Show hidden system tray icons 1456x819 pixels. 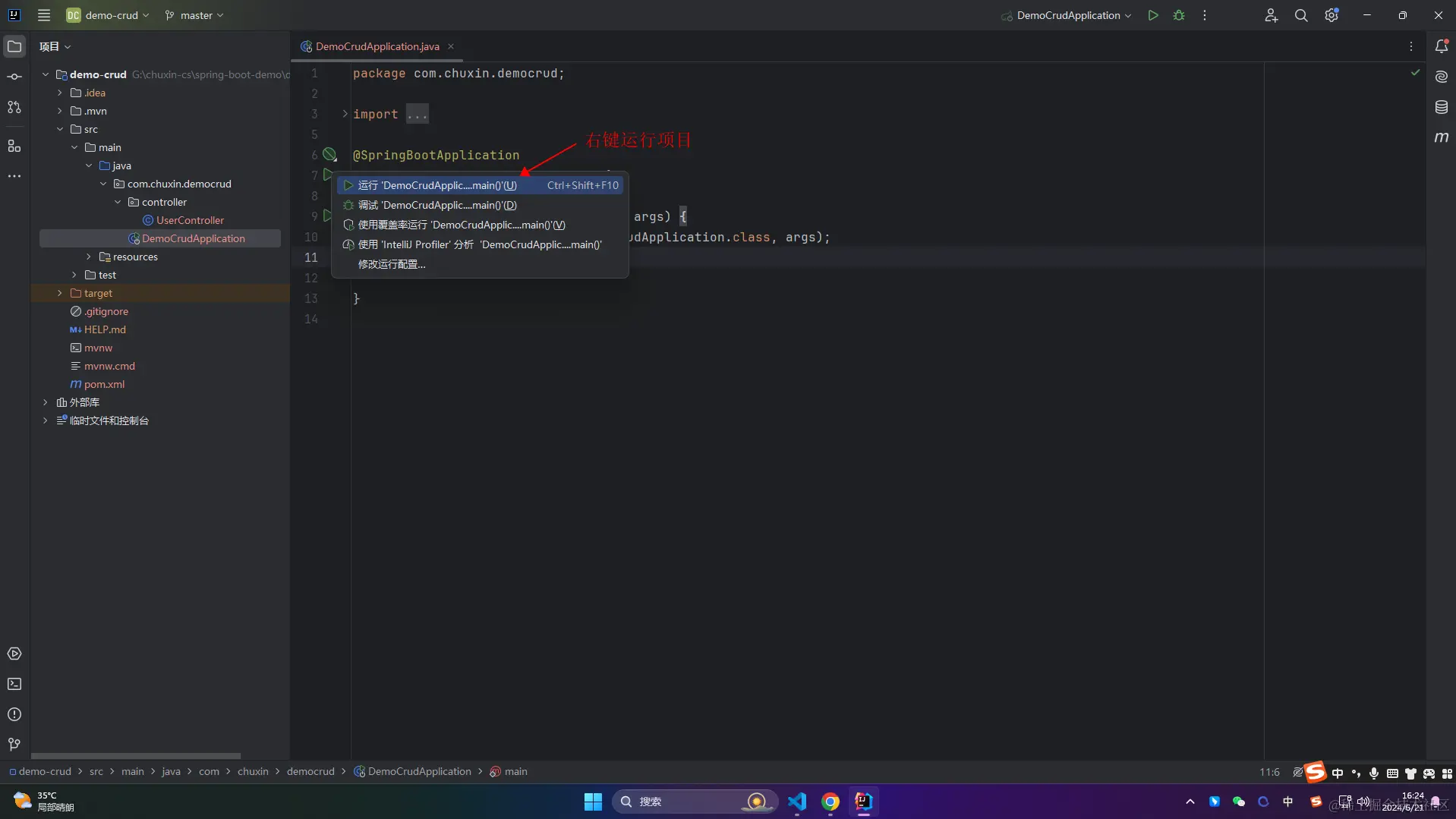click(1190, 802)
